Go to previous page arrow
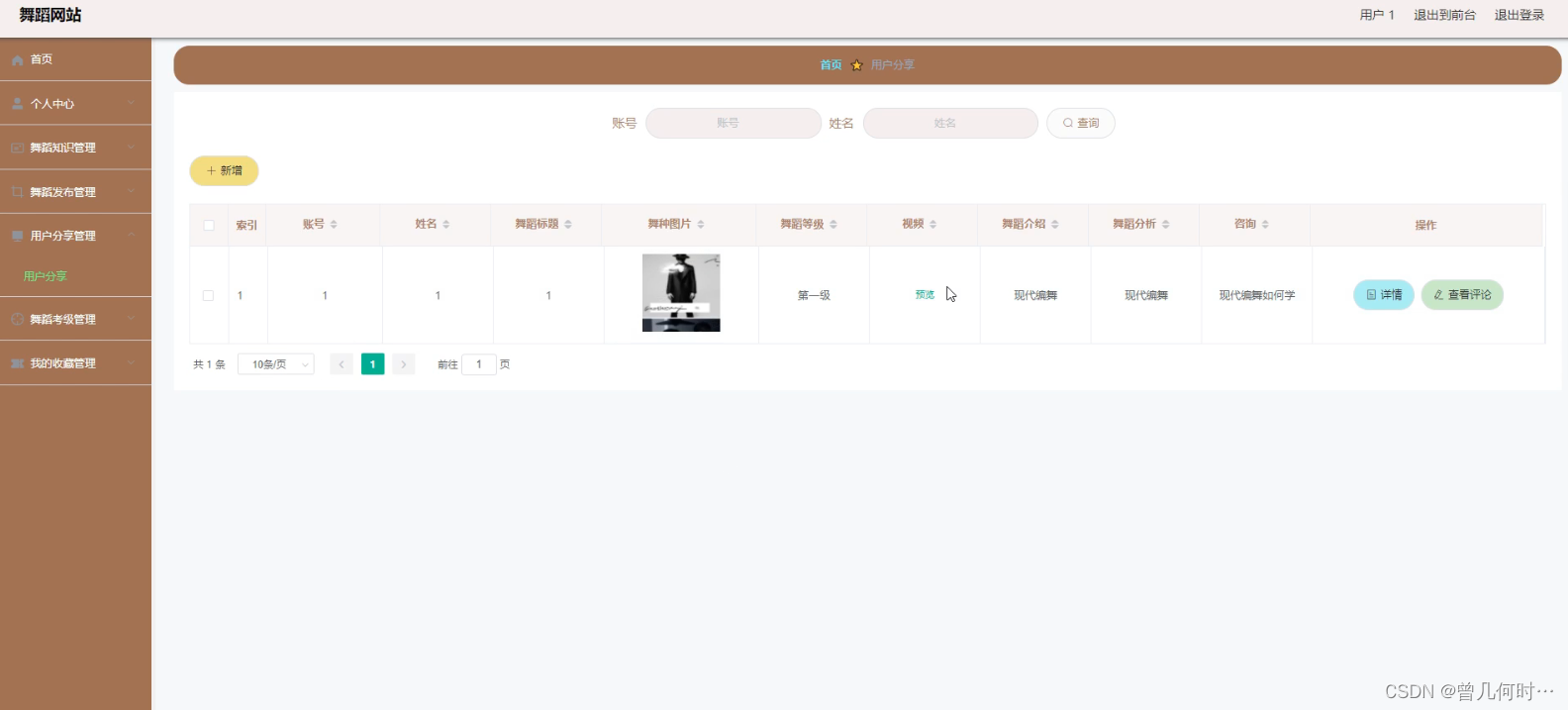Viewport: 1568px width, 710px height. tap(342, 364)
